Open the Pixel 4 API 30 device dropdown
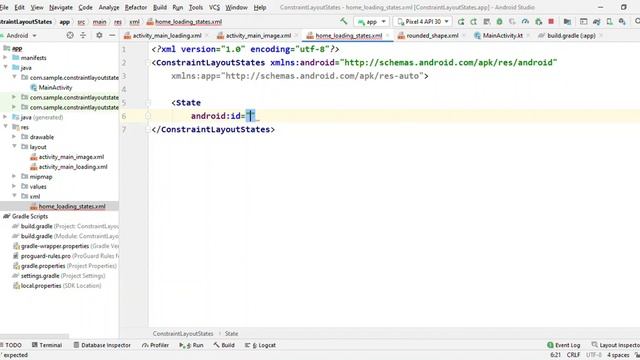This screenshot has height=360, width=640. pos(423,22)
